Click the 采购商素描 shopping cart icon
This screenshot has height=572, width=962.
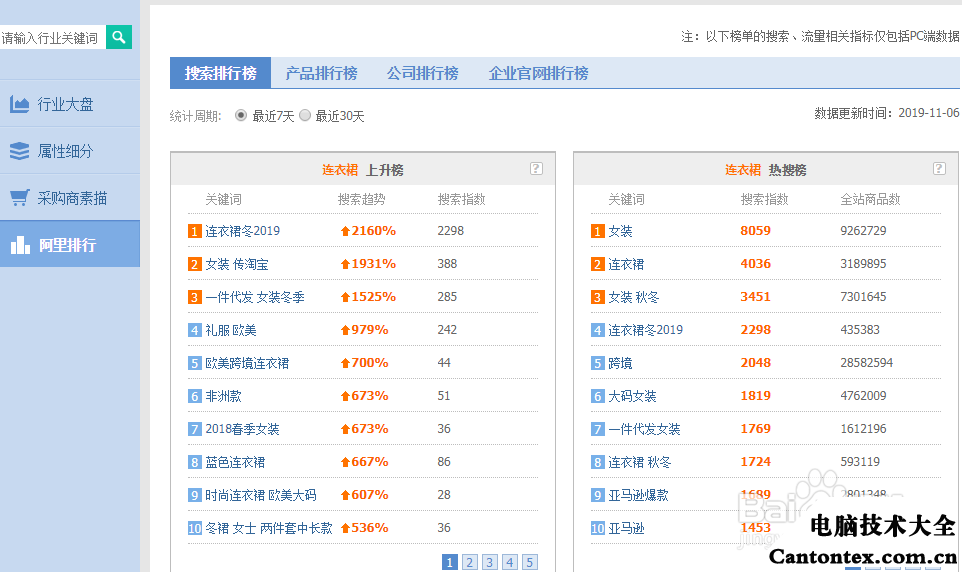pyautogui.click(x=19, y=198)
